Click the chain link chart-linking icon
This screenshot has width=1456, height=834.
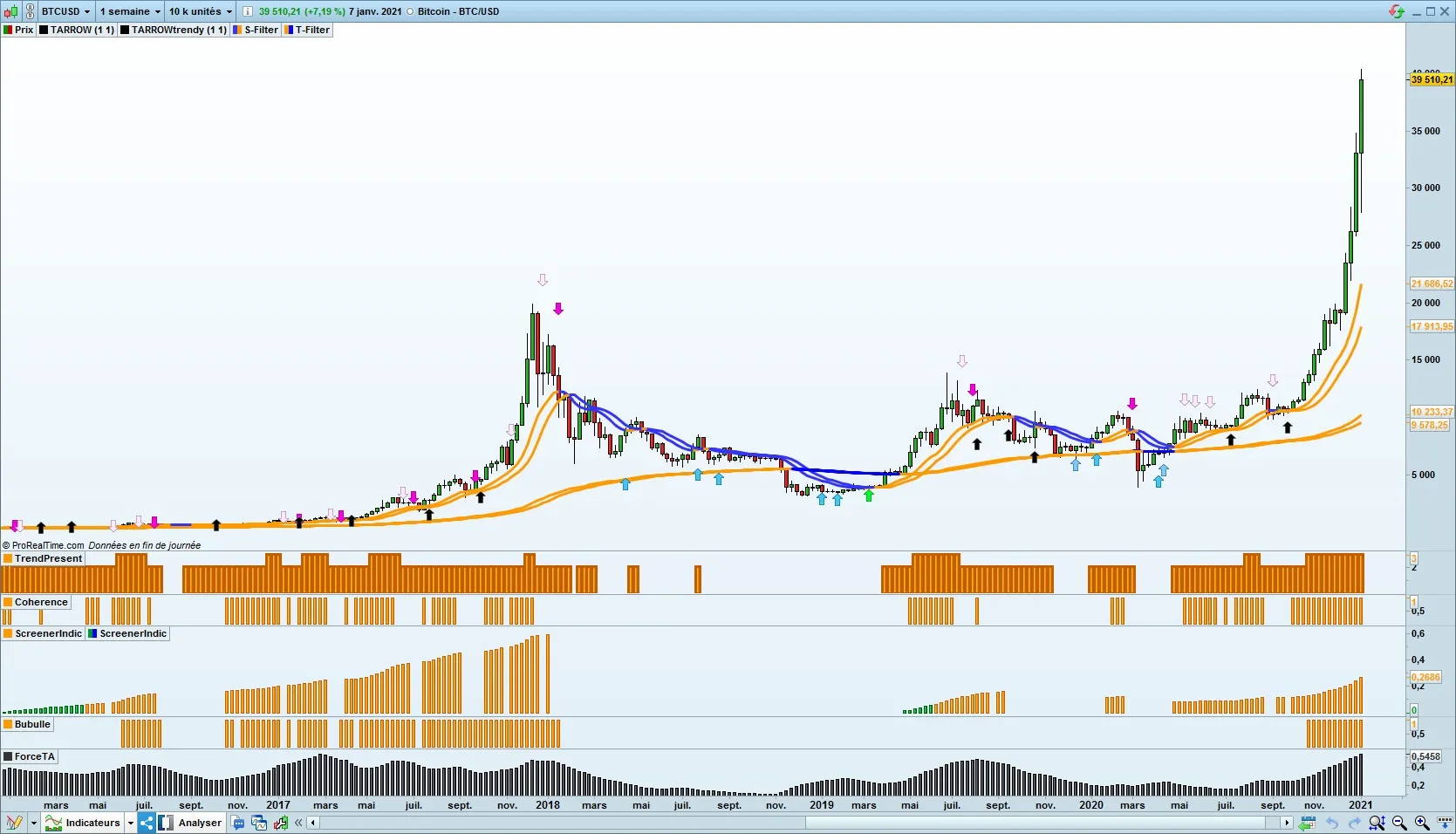tap(30, 11)
